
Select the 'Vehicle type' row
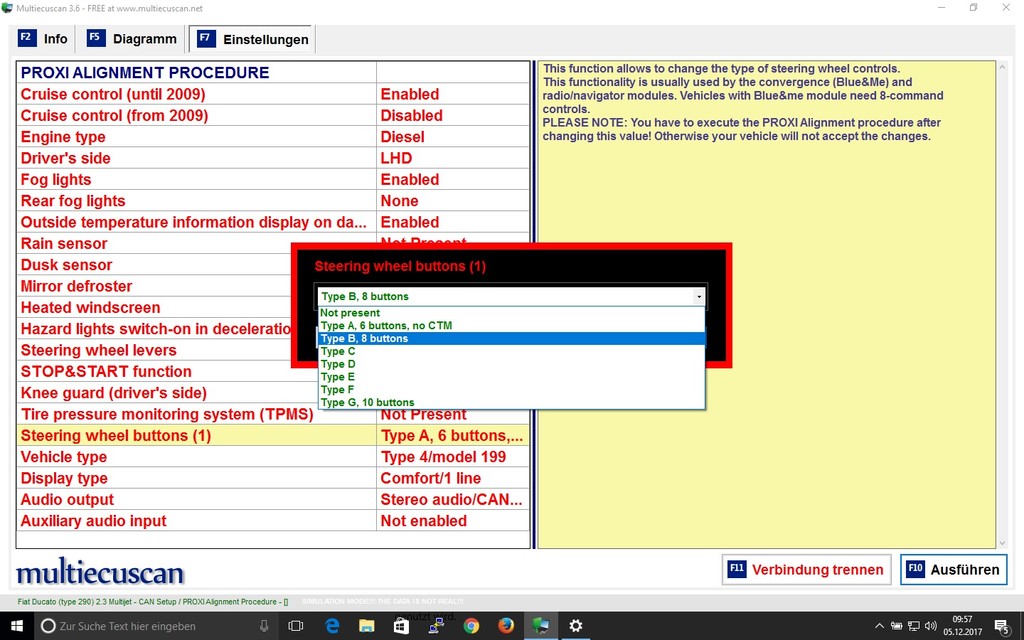pos(273,456)
